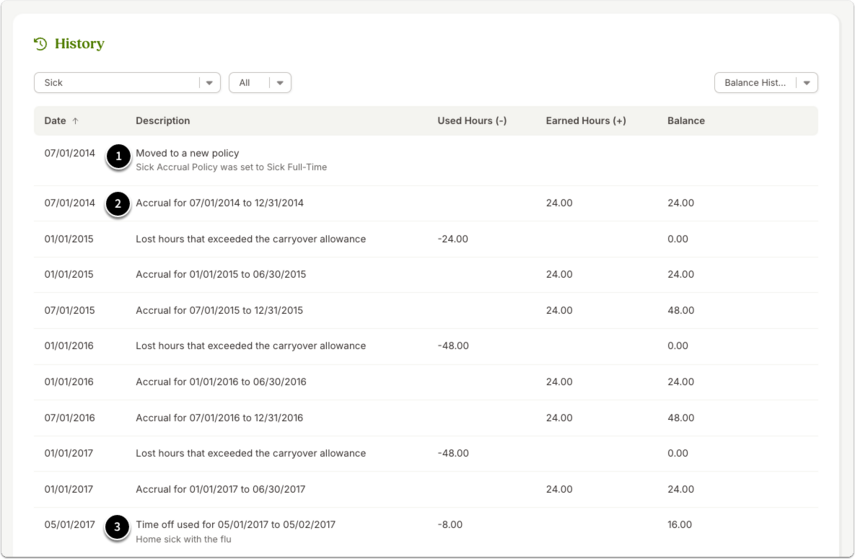Select 'Accrual for 01/01/2017 to 06/30/2017' row

pyautogui.click(x=426, y=489)
